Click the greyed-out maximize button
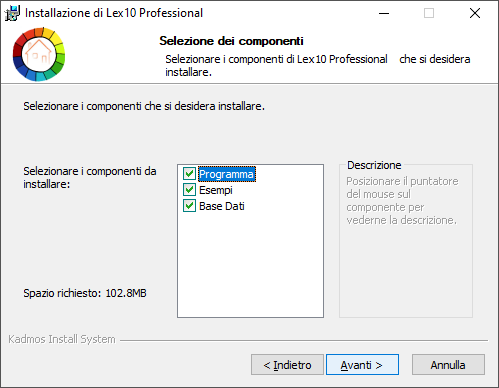This screenshot has width=499, height=388. [x=429, y=13]
